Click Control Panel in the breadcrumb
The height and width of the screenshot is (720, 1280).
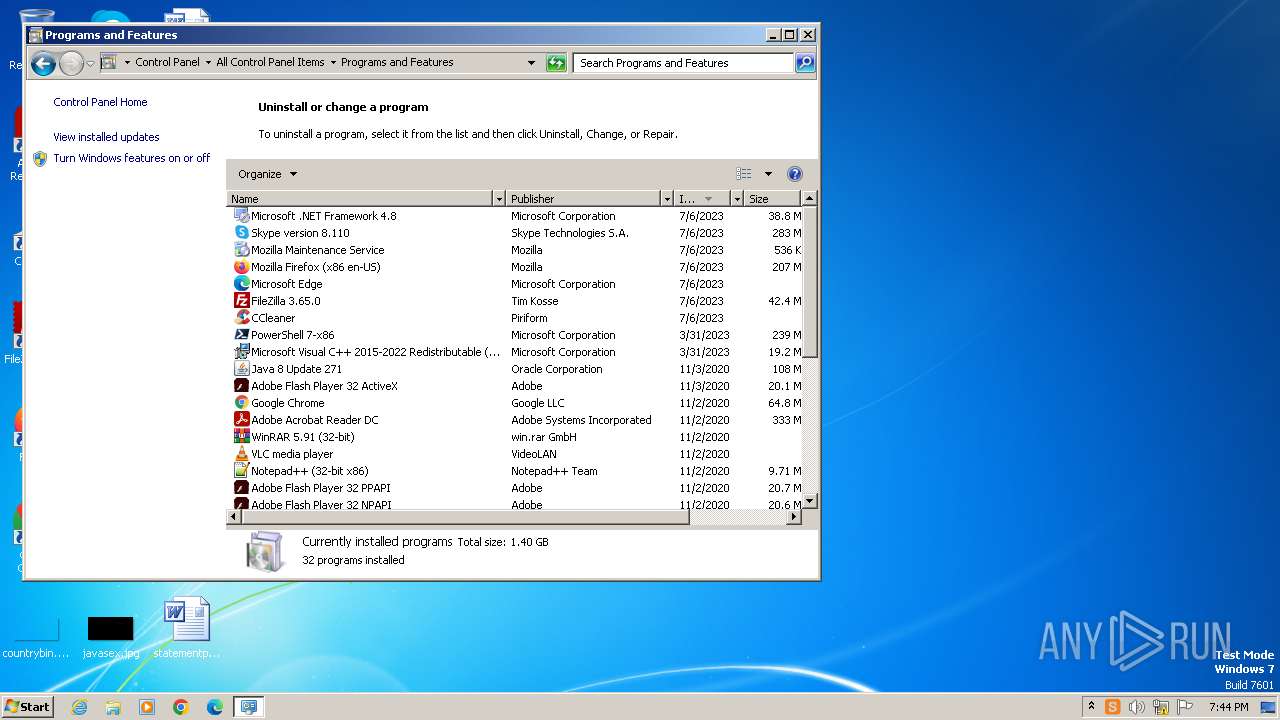(x=167, y=62)
